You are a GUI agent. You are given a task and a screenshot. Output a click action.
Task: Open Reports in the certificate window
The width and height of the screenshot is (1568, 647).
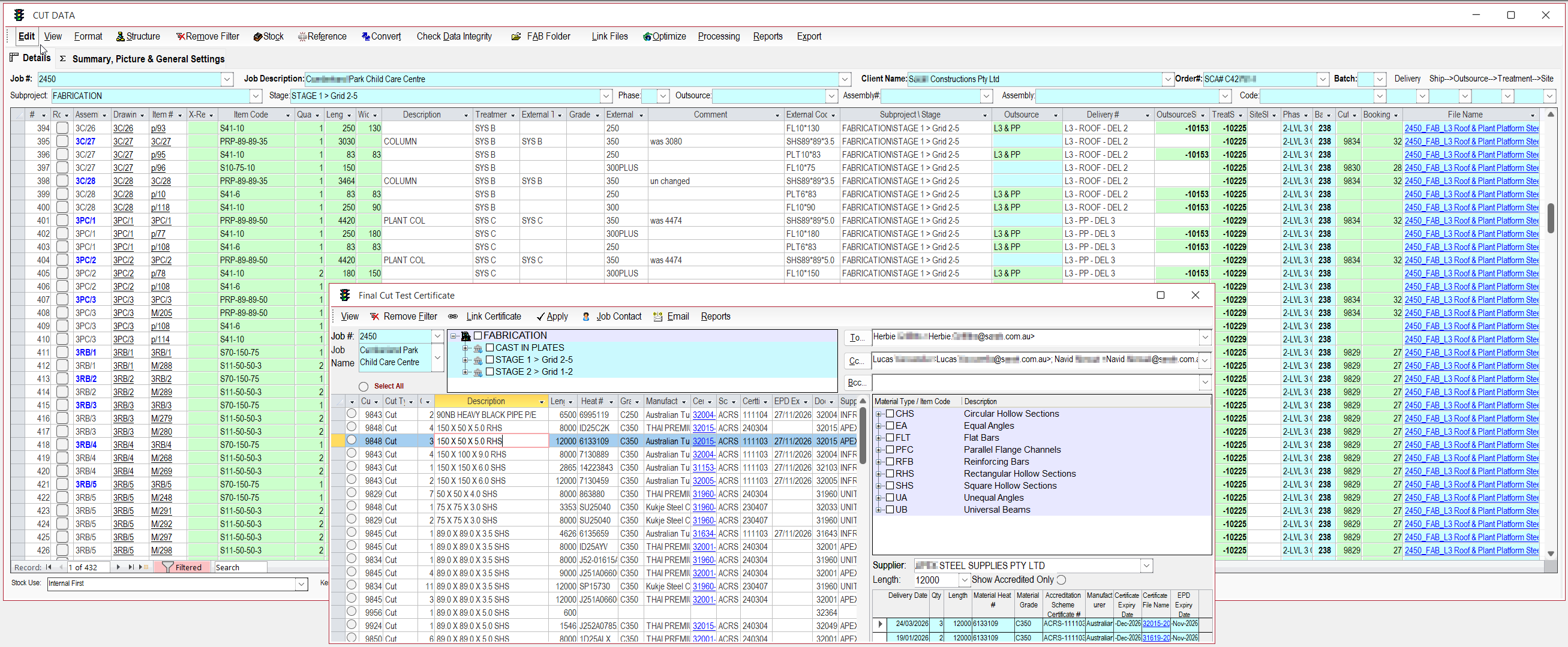(x=715, y=317)
